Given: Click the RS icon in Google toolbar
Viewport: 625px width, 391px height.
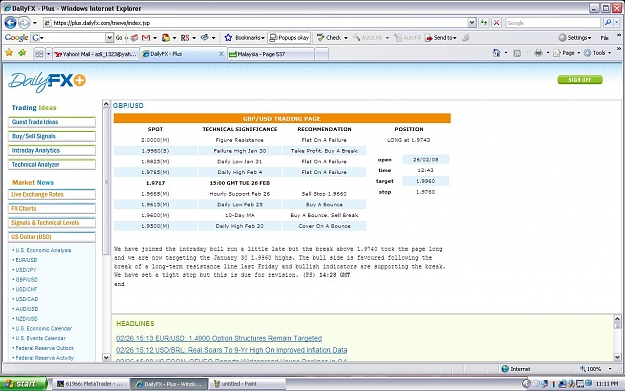Looking at the screenshot, I should pyautogui.click(x=185, y=38).
